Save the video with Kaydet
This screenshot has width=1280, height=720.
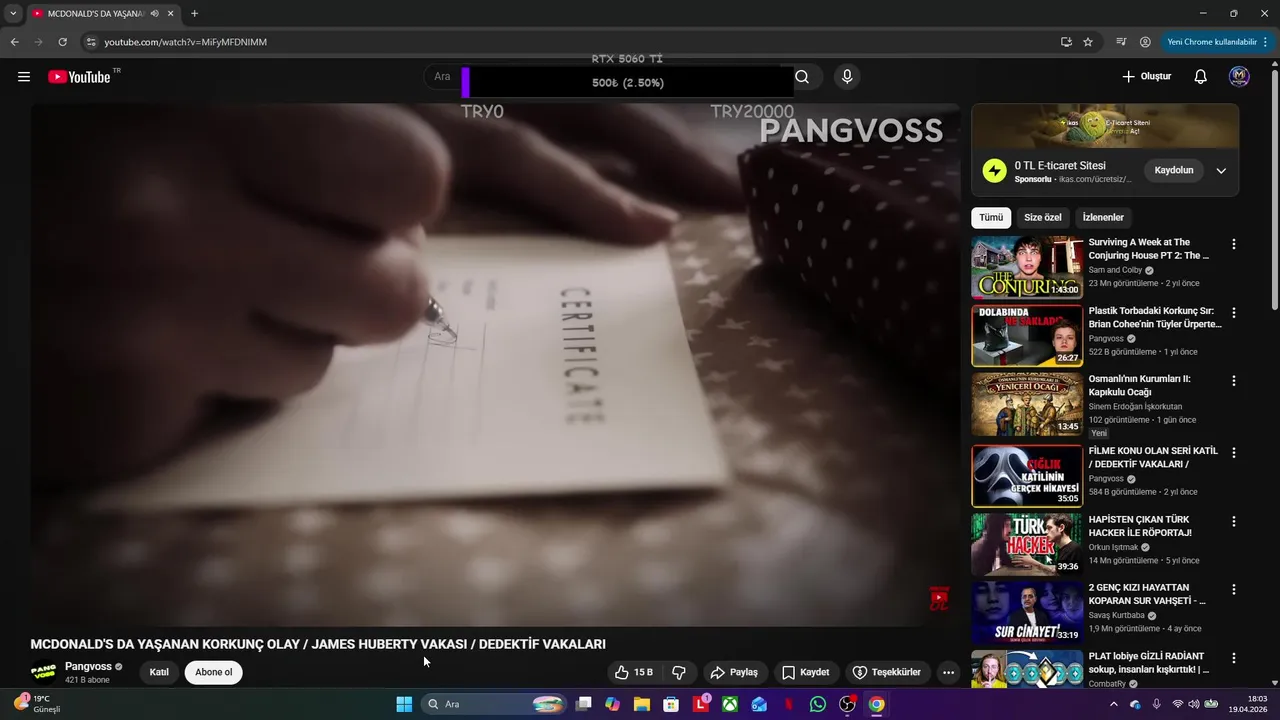[805, 673]
